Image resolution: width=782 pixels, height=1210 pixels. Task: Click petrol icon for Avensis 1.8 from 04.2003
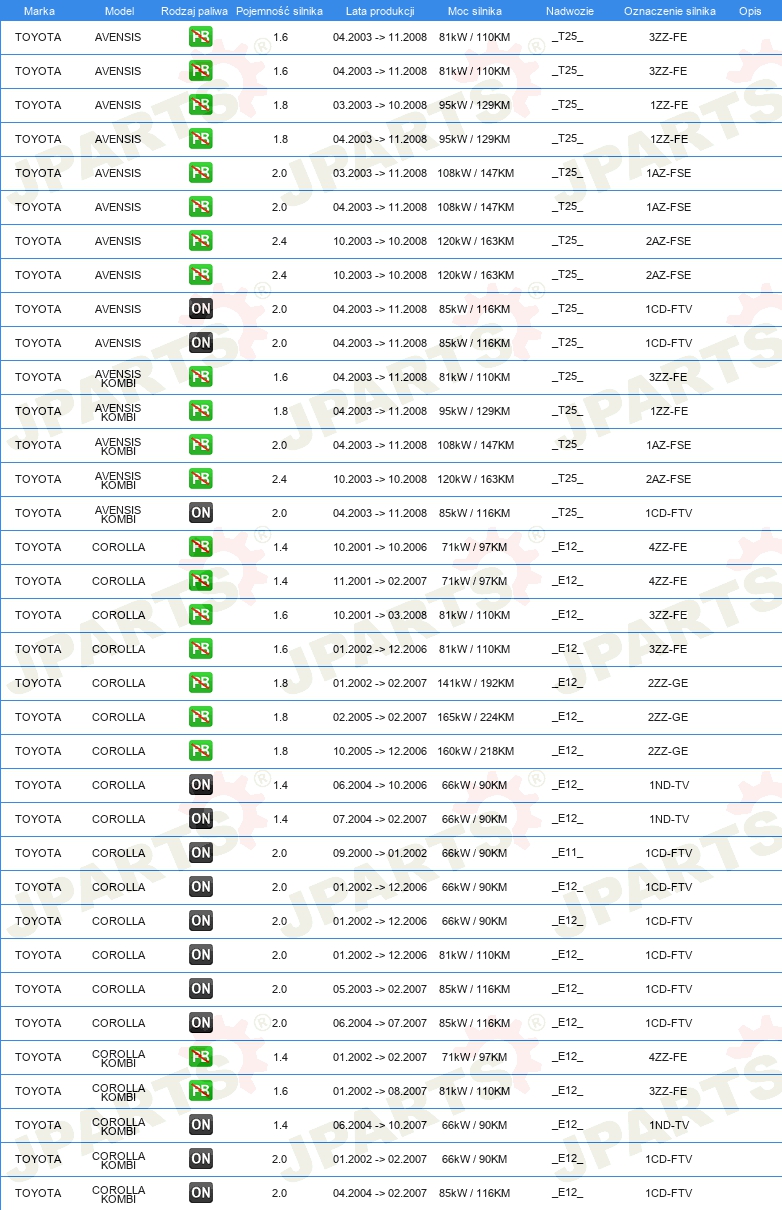click(200, 139)
